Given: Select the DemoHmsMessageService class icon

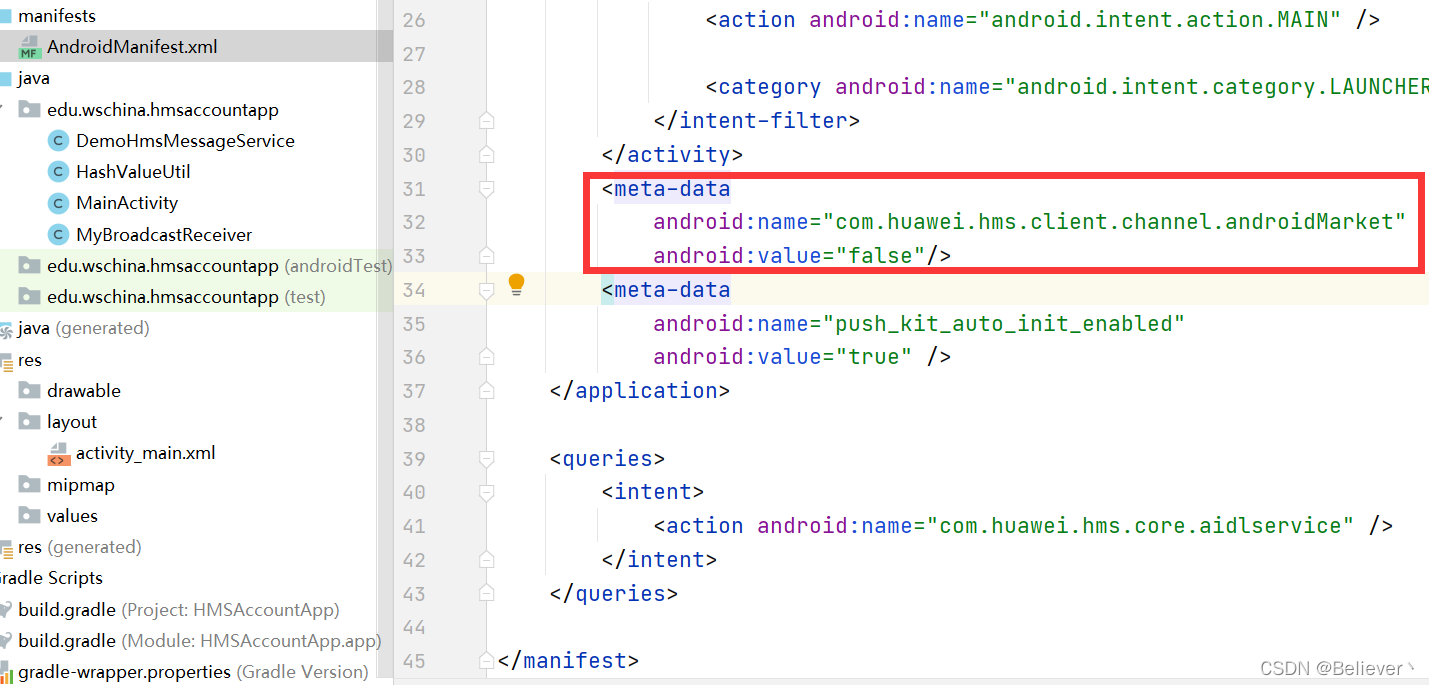Looking at the screenshot, I should coord(58,141).
